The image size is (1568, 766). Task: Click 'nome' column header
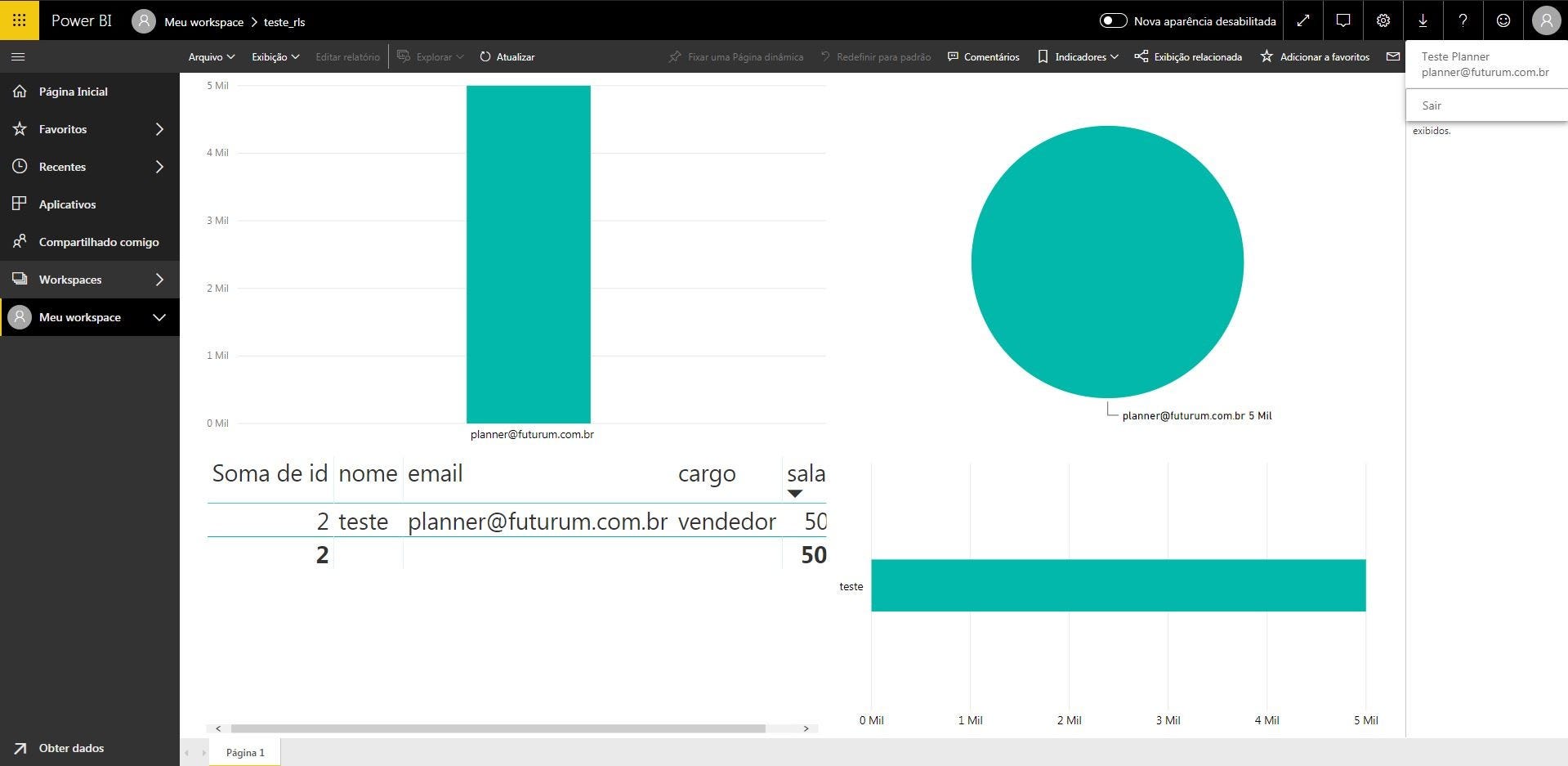coord(368,473)
